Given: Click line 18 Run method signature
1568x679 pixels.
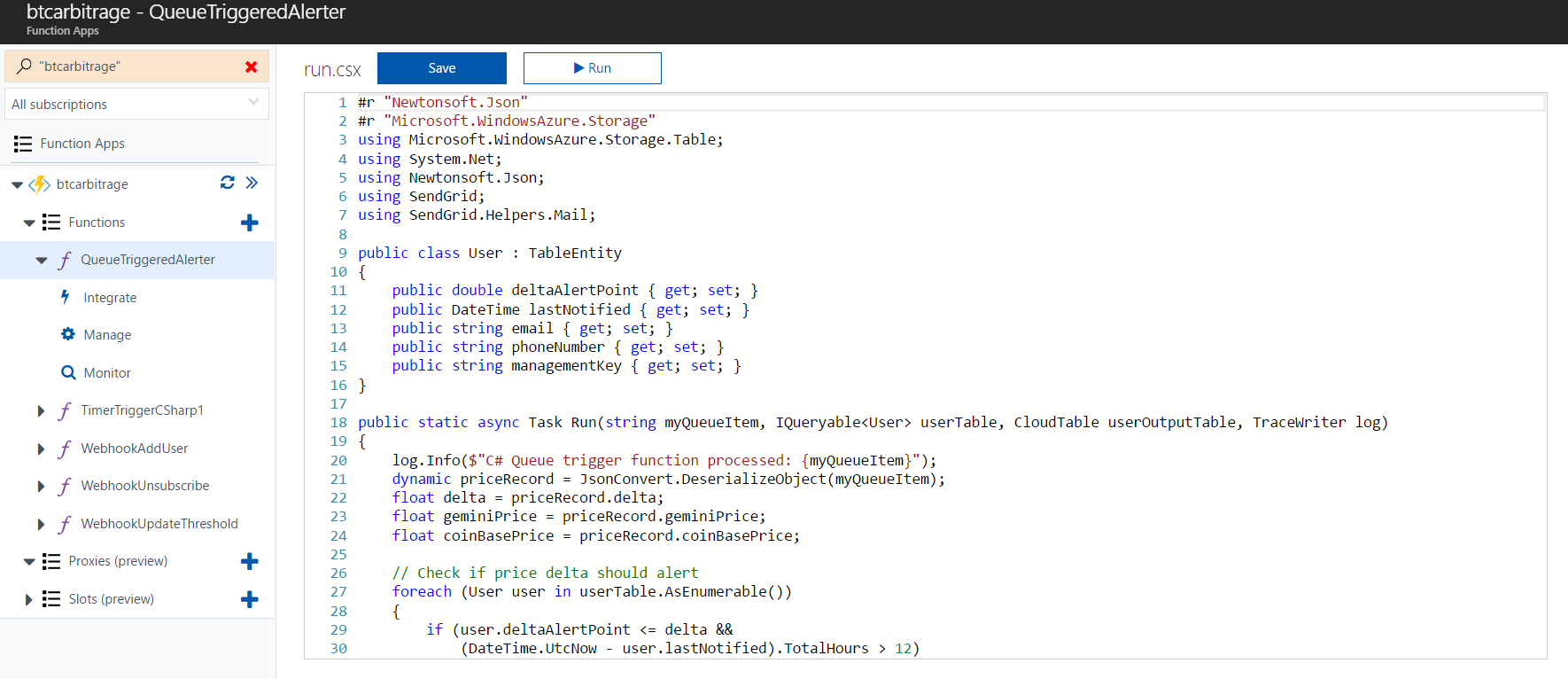Looking at the screenshot, I should tap(873, 422).
